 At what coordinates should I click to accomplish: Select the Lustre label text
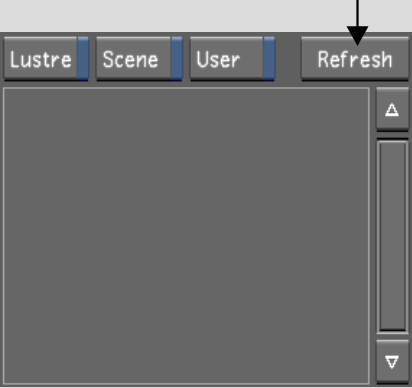[41, 60]
